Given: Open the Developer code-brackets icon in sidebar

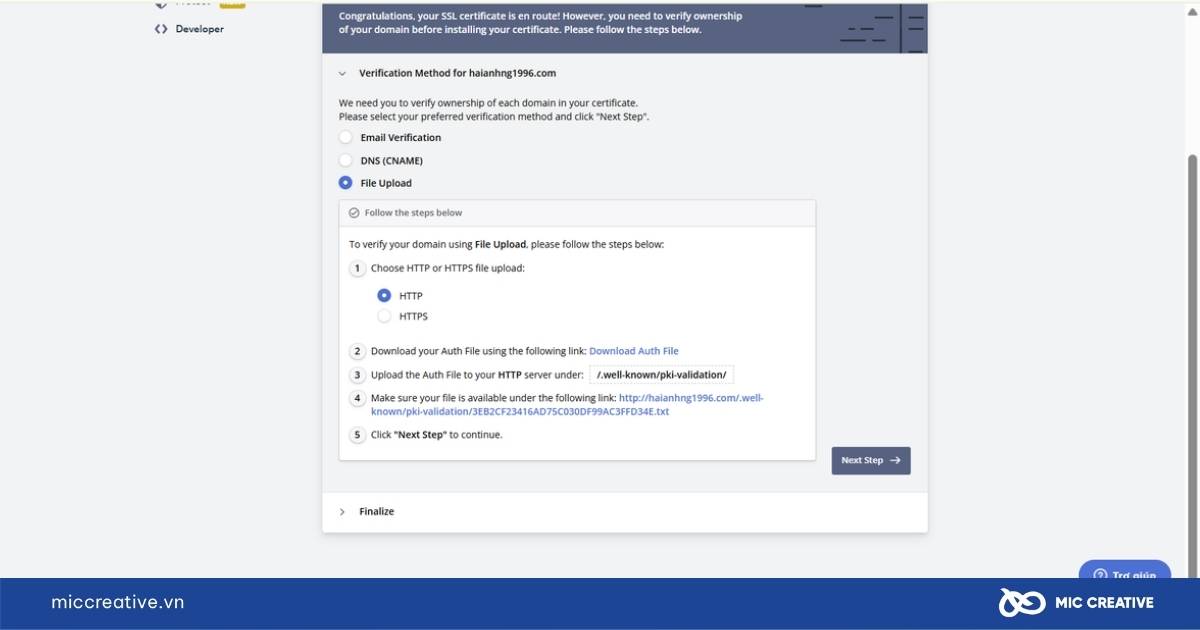Looking at the screenshot, I should [x=161, y=29].
